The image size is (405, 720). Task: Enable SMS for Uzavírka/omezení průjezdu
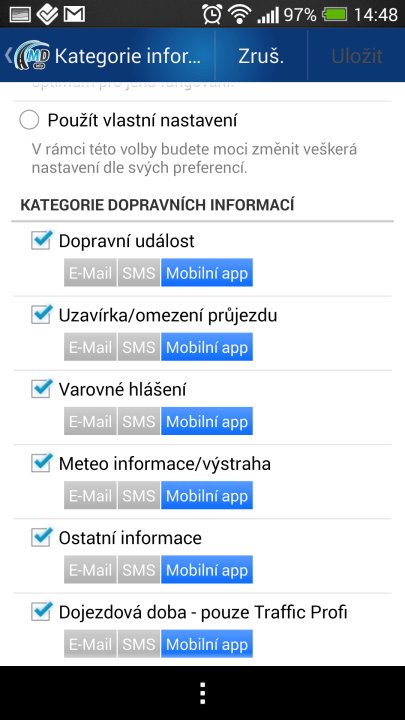tap(139, 347)
